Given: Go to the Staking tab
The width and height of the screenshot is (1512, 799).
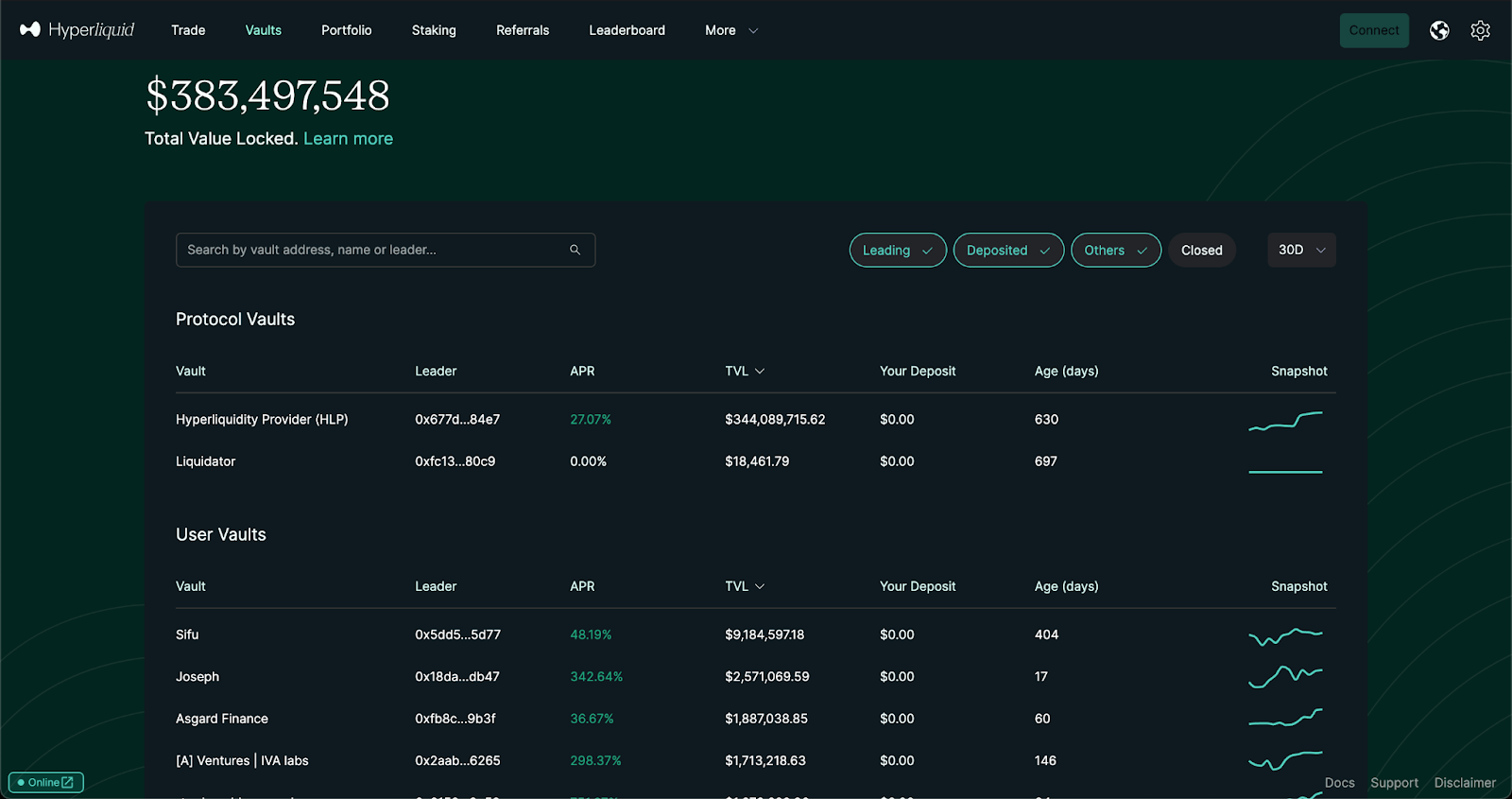Looking at the screenshot, I should [434, 30].
